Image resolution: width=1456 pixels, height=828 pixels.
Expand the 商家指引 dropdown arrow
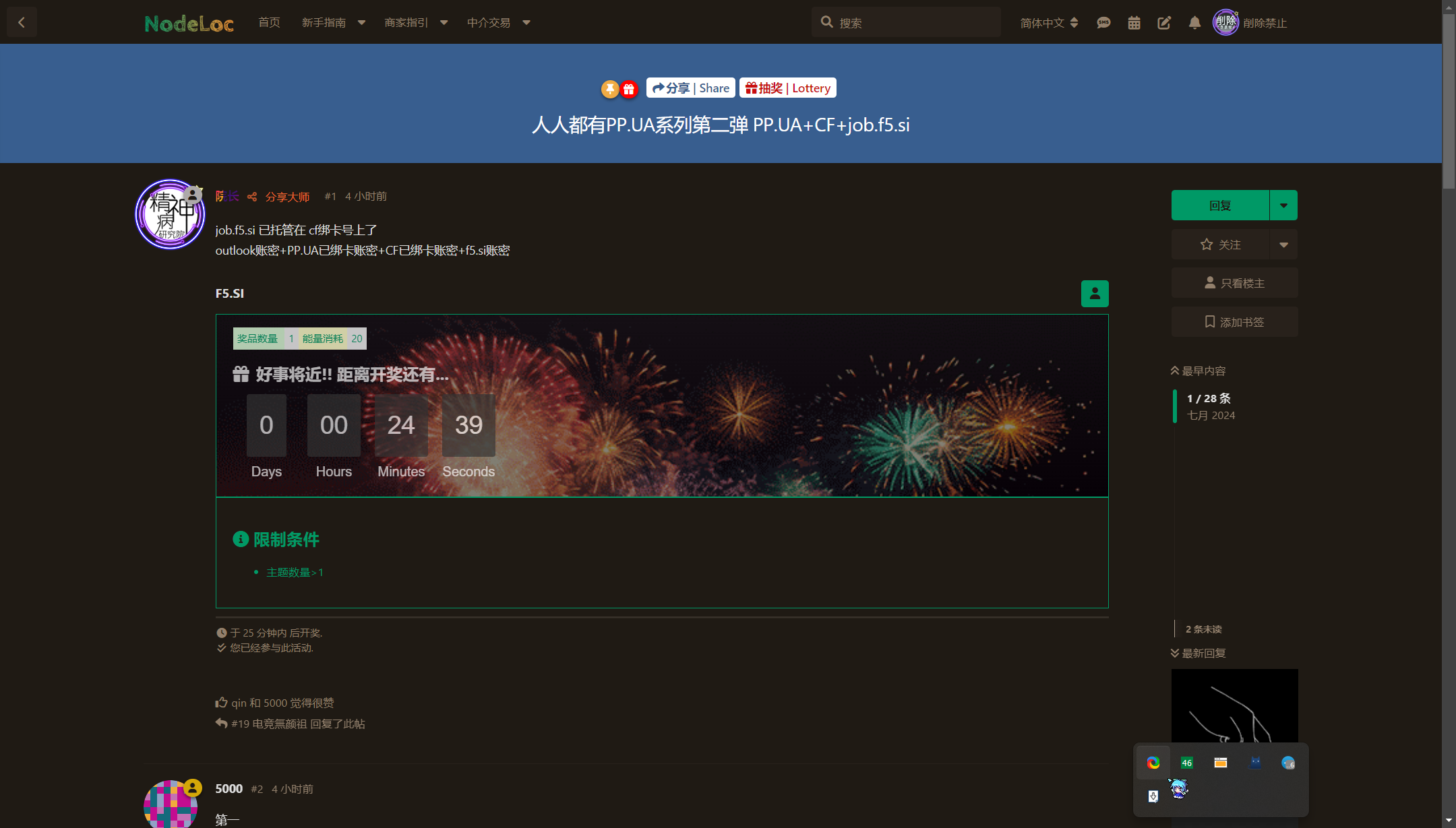pos(444,22)
